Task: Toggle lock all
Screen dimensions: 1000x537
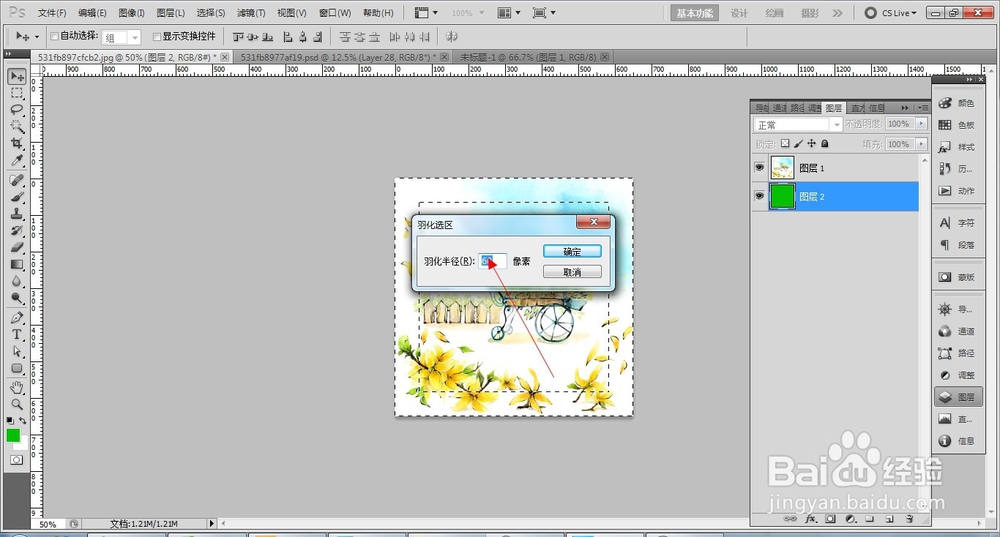Action: pyautogui.click(x=825, y=143)
